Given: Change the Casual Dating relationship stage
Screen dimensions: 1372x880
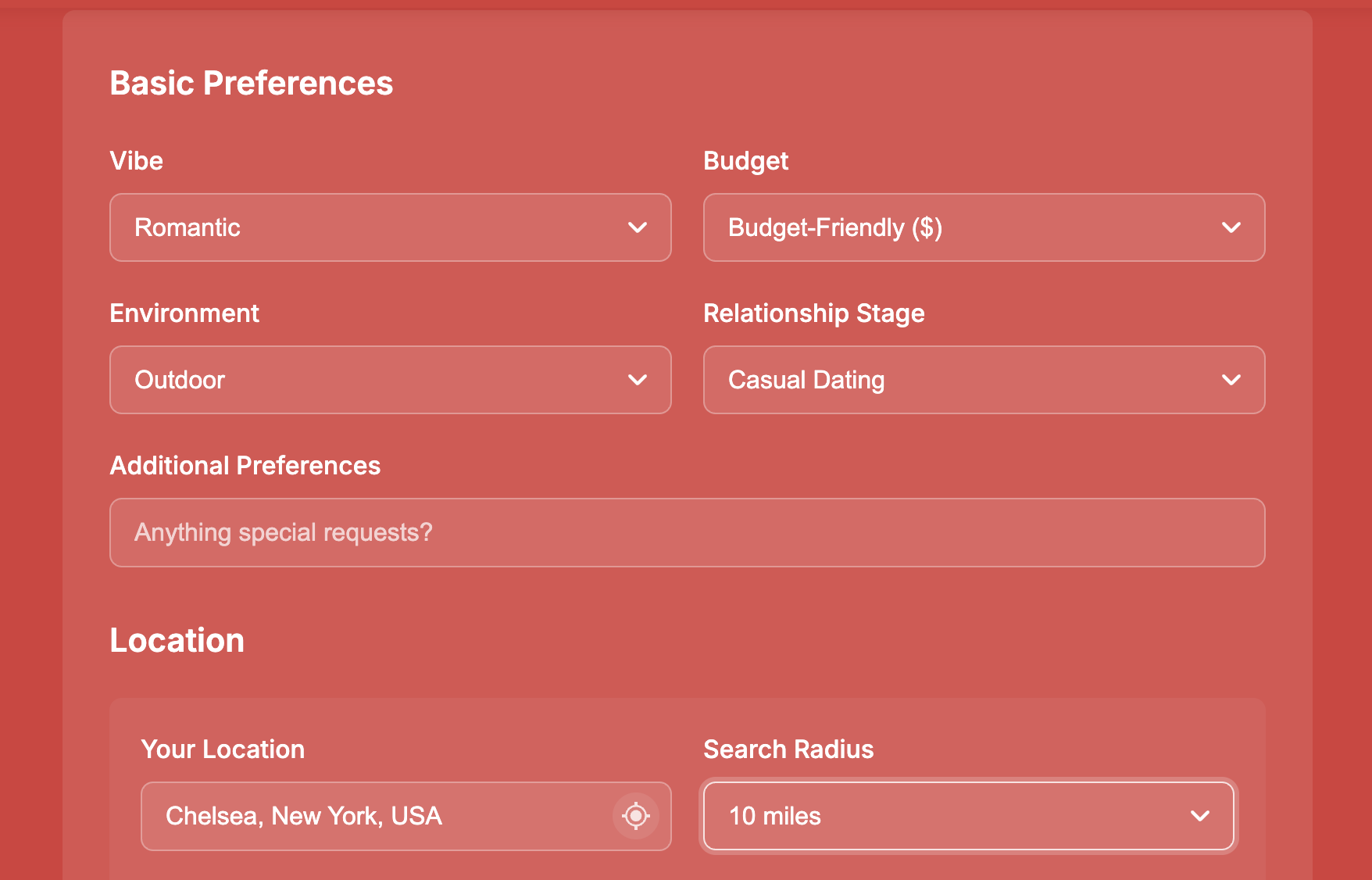Looking at the screenshot, I should click(969, 380).
